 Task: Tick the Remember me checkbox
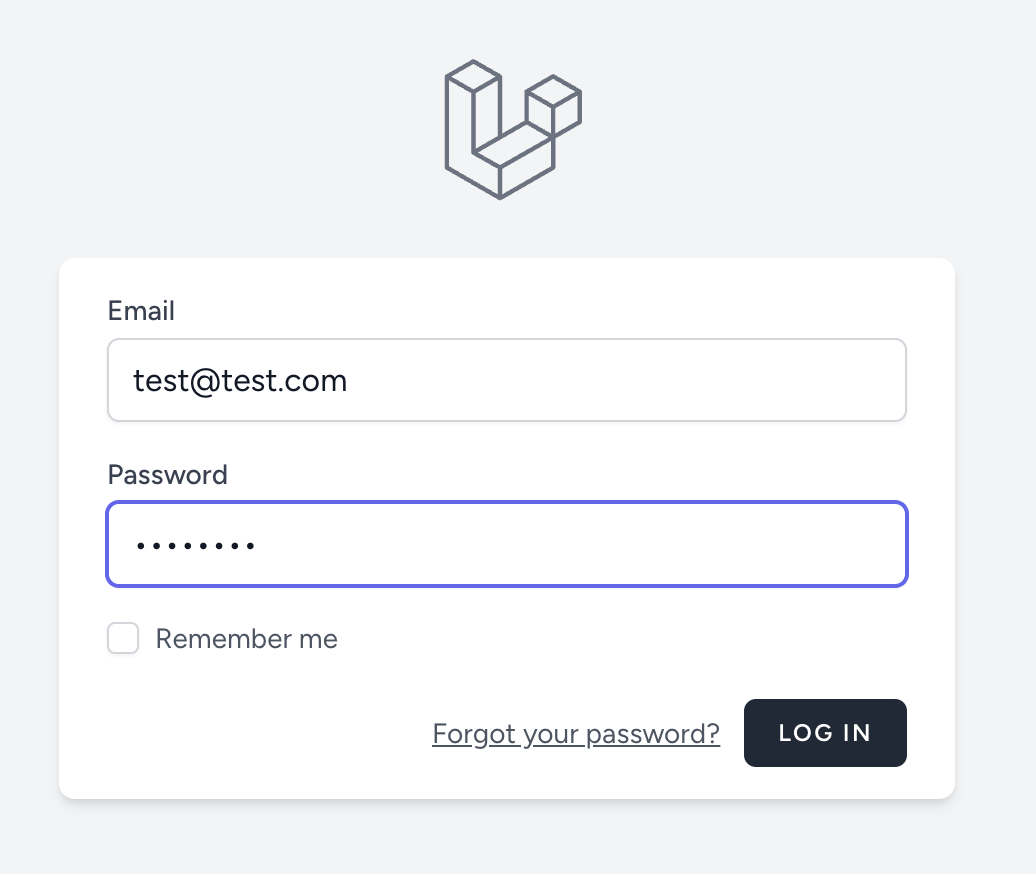click(x=123, y=638)
